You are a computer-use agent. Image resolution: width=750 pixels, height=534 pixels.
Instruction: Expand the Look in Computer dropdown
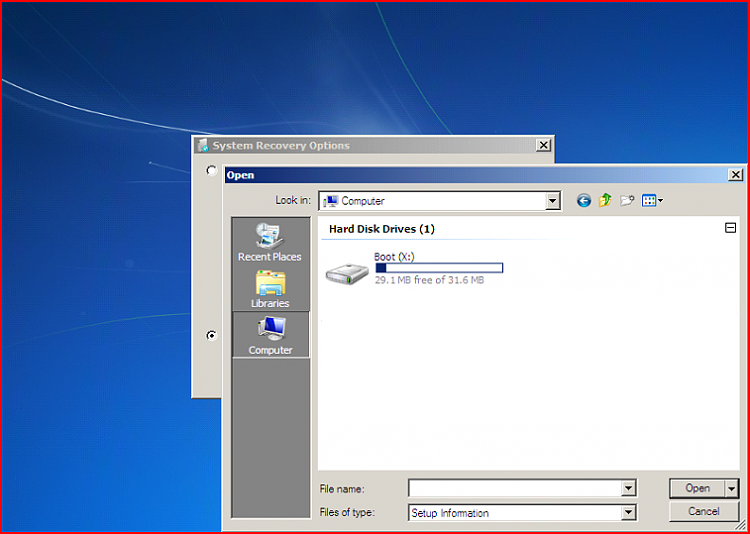point(552,201)
